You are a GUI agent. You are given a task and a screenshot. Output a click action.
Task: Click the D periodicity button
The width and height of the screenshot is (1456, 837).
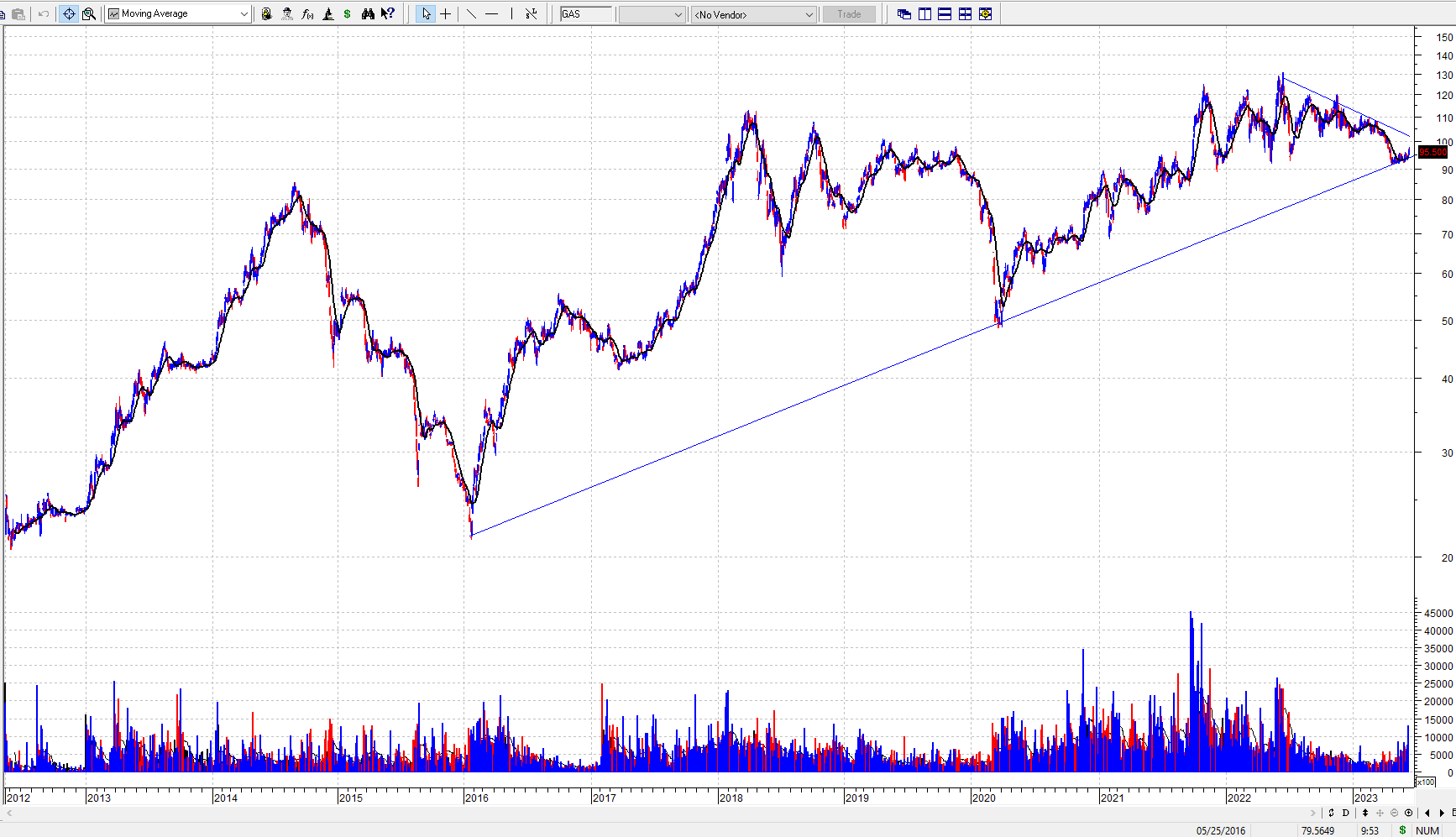(x=1346, y=813)
